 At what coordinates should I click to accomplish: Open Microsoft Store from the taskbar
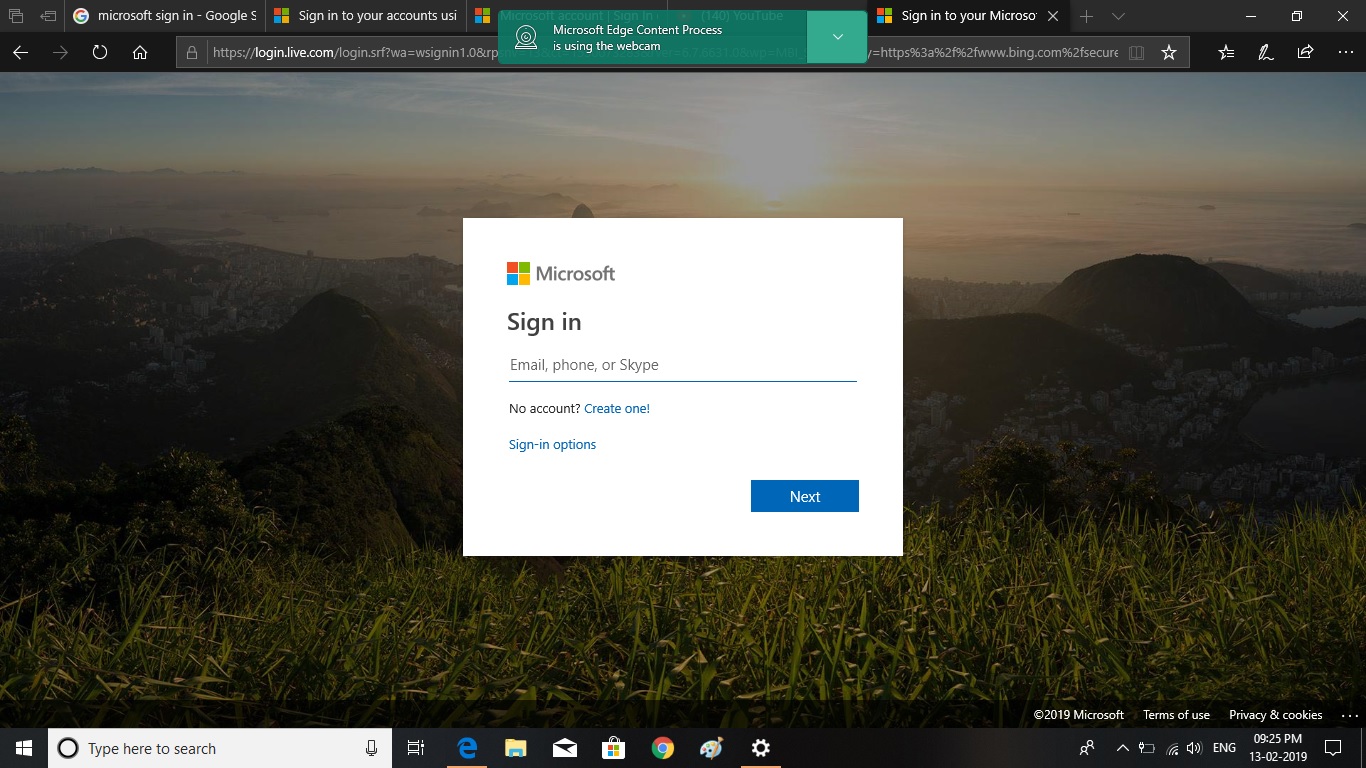click(613, 748)
